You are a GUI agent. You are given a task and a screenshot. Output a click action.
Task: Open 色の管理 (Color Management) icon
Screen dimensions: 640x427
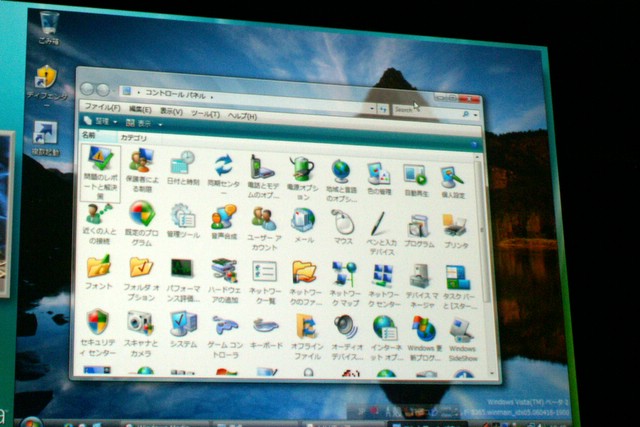click(x=379, y=178)
